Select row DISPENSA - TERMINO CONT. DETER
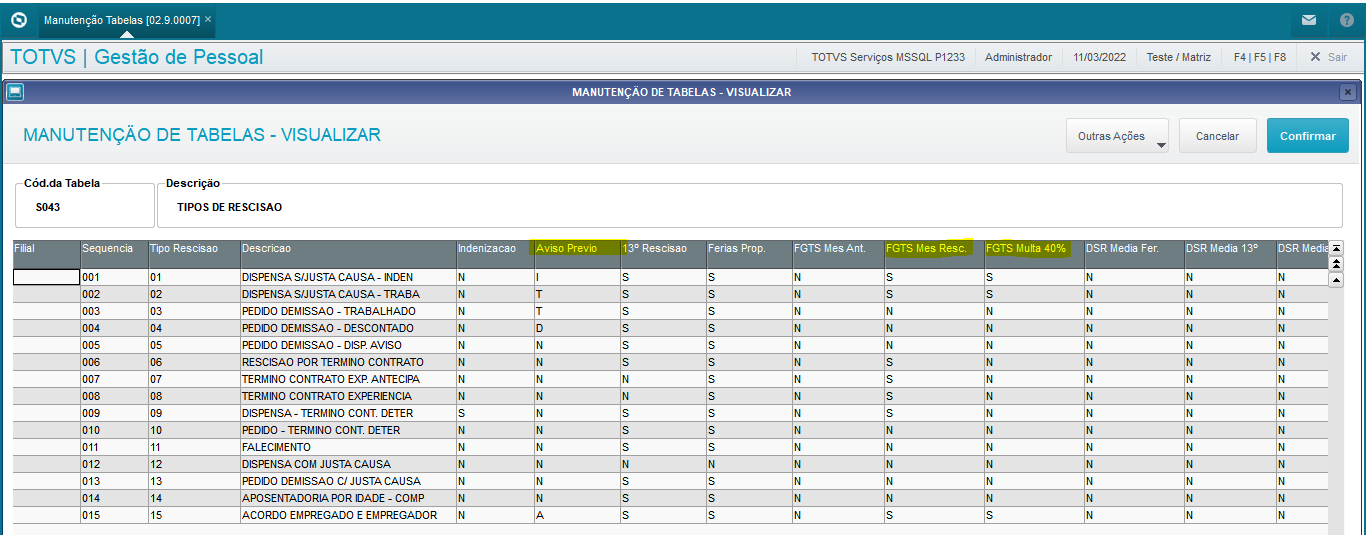Viewport: 1366px width, 535px height. tap(670, 413)
